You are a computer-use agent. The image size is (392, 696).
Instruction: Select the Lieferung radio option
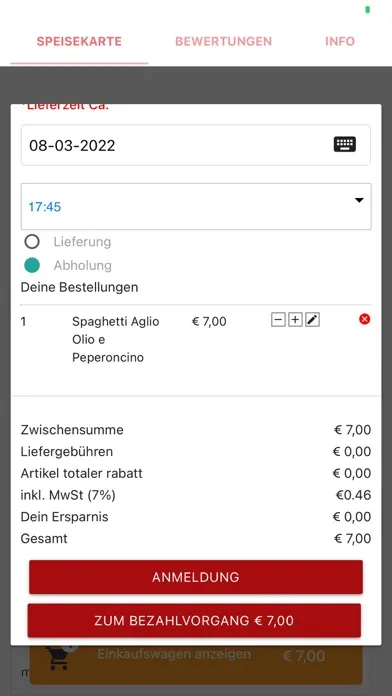pos(32,242)
